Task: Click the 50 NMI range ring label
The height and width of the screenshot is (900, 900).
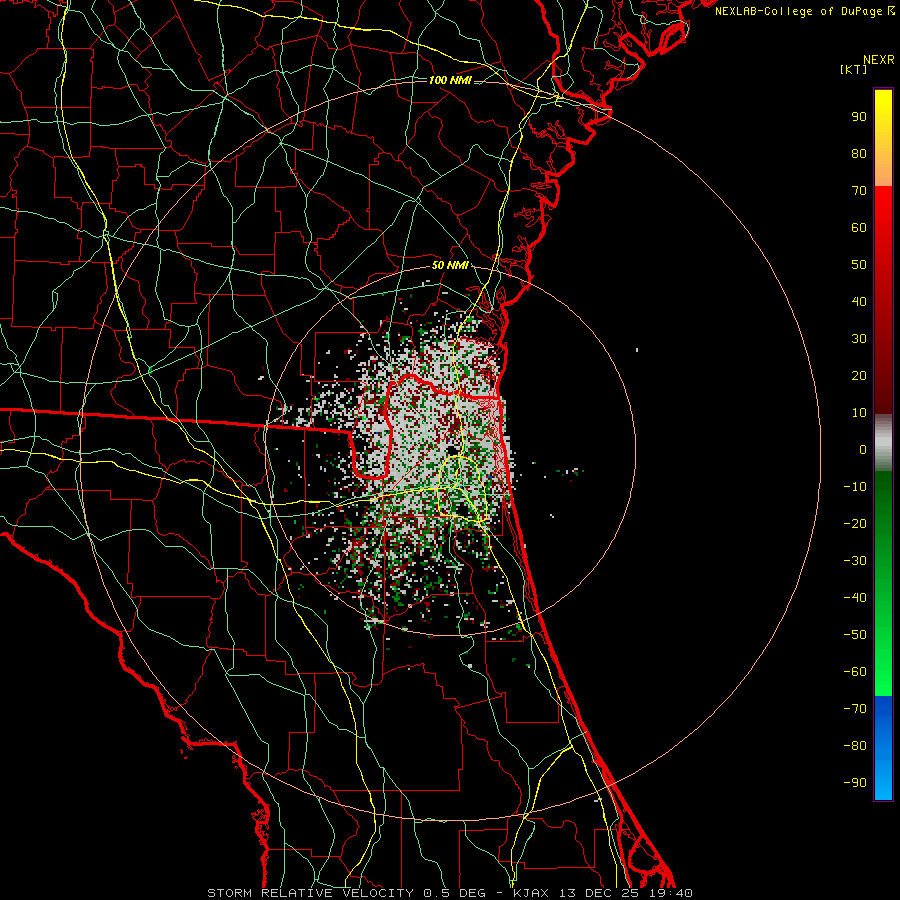Action: (450, 265)
